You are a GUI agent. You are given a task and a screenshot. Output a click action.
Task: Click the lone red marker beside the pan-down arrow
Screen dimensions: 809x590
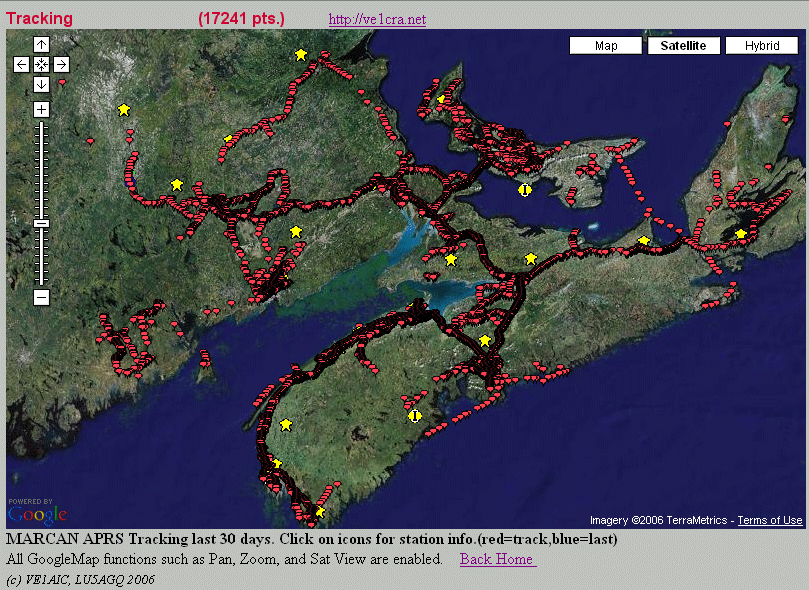click(x=62, y=83)
